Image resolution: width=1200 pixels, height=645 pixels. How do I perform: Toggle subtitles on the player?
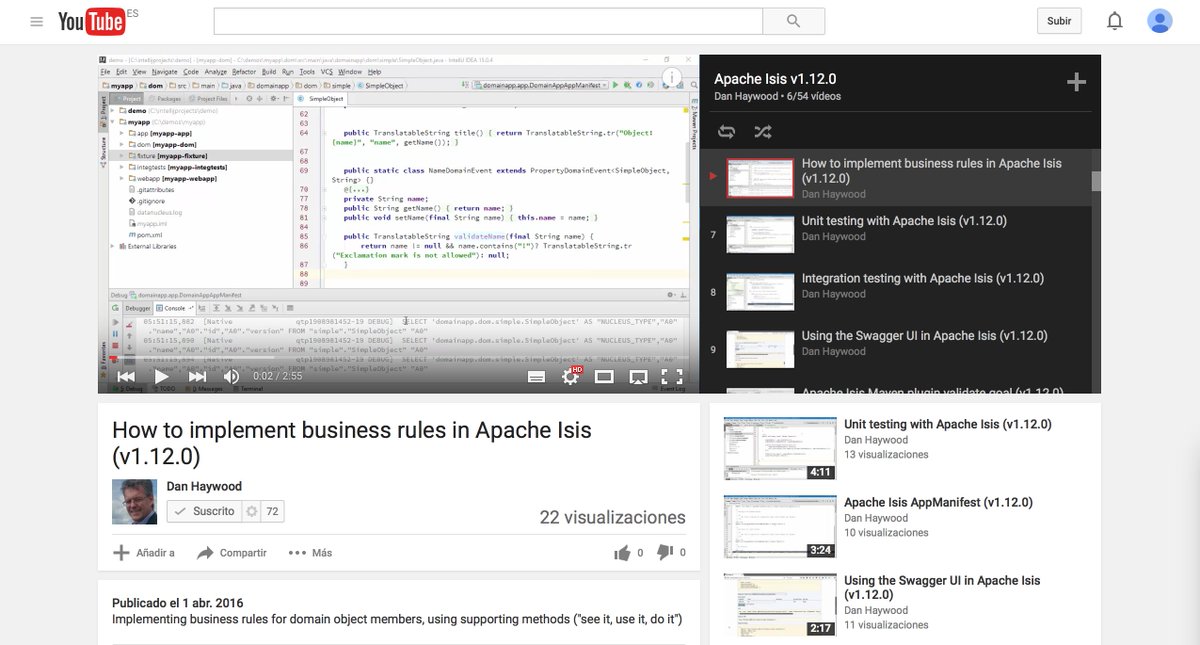[x=536, y=377]
